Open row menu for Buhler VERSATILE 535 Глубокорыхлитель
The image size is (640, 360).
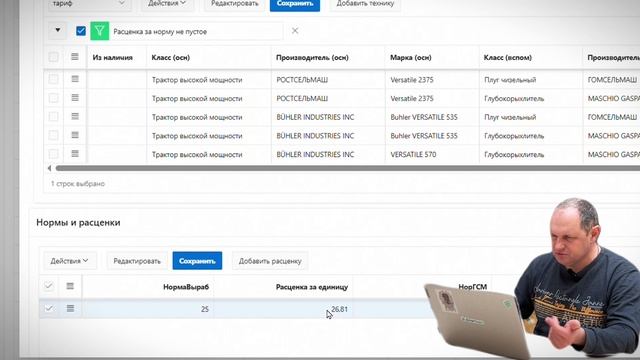[x=75, y=135]
